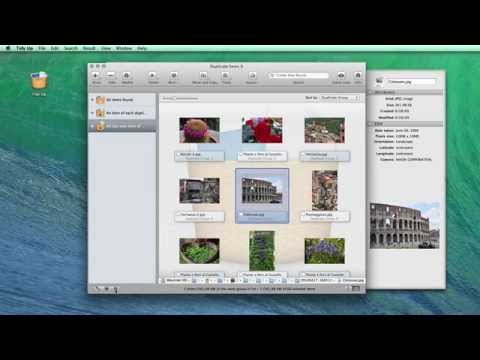
Task: Select the Colosseum thumbnail in the grid
Action: click(x=262, y=191)
